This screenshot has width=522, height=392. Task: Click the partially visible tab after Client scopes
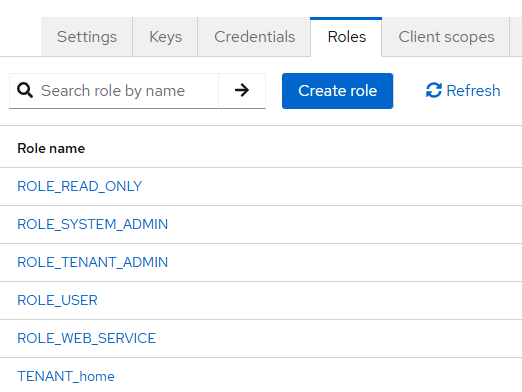pos(516,37)
